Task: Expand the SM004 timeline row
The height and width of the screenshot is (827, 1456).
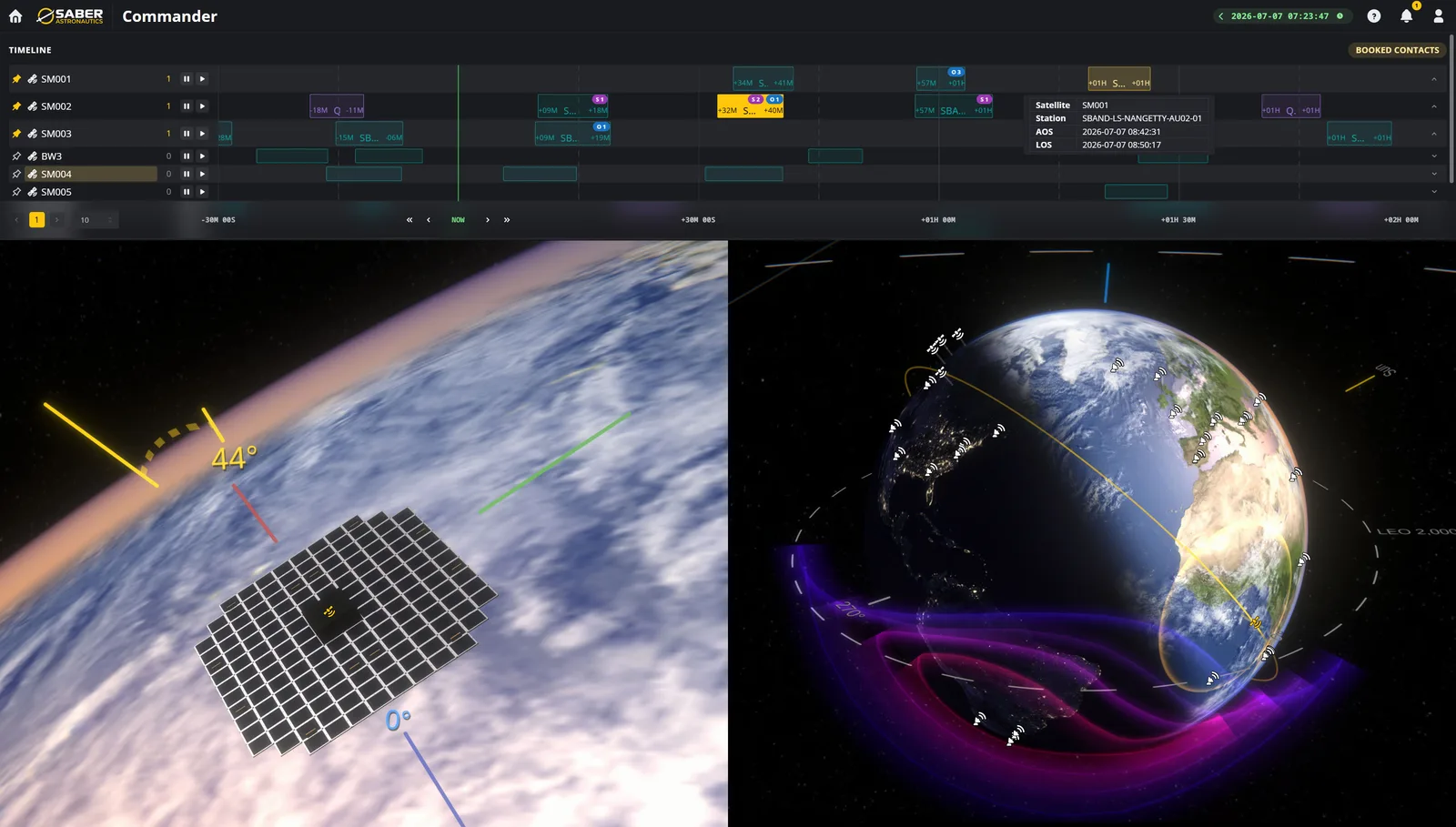Action: pos(1434,174)
